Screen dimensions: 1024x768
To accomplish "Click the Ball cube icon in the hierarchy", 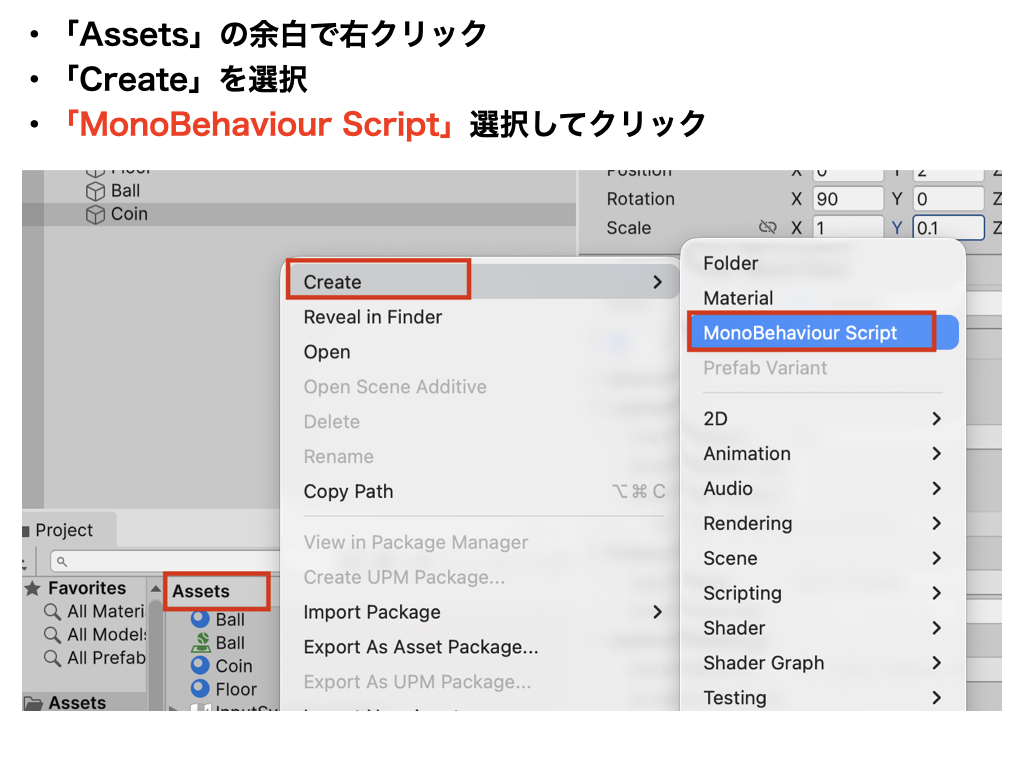I will point(95,191).
